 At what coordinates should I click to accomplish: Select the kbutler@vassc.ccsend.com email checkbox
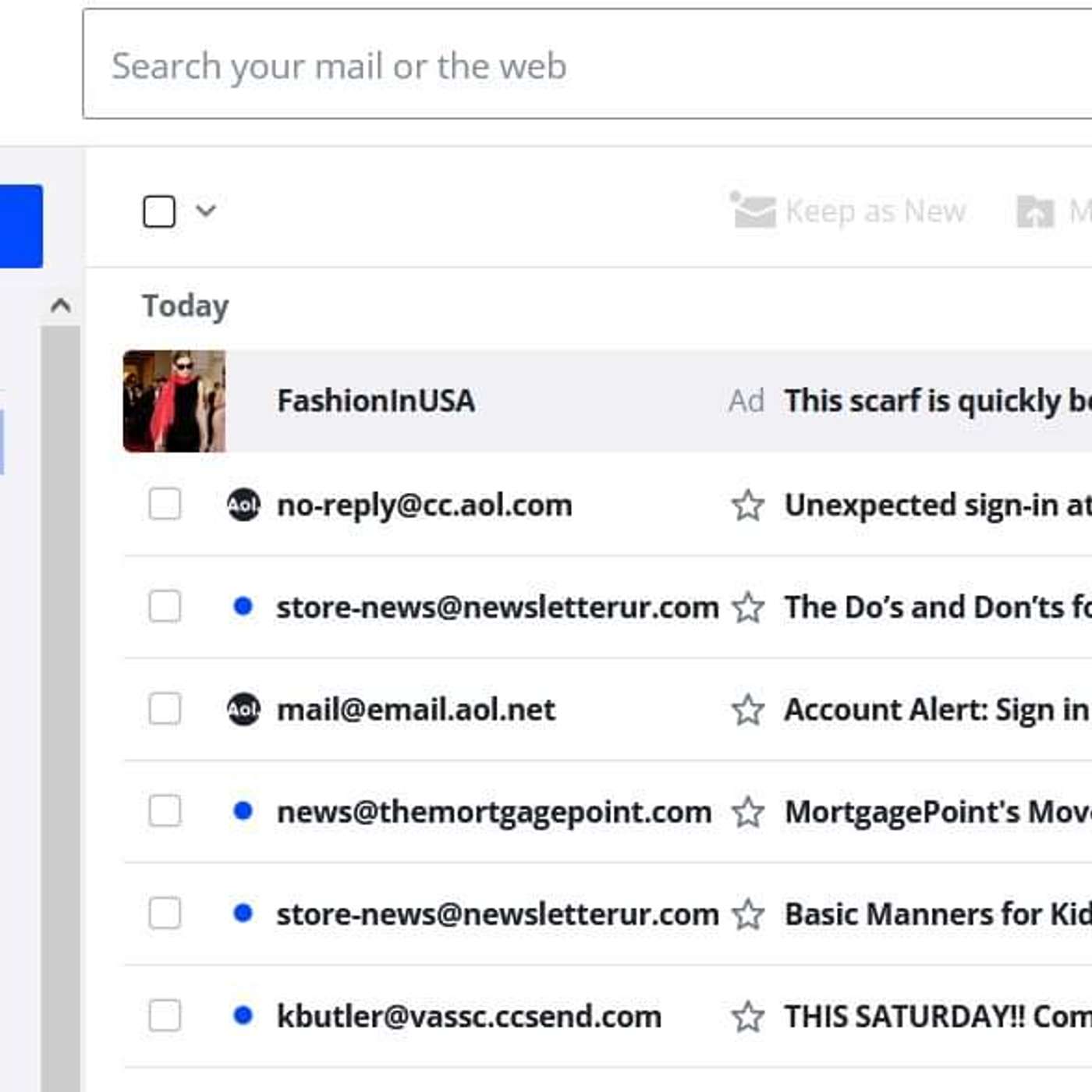pyautogui.click(x=165, y=1016)
